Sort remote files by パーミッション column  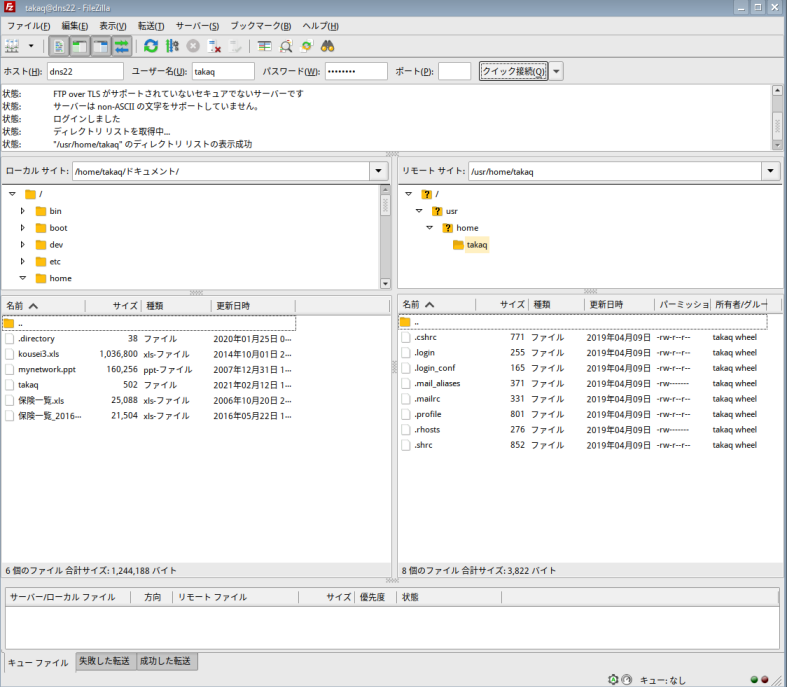point(683,305)
